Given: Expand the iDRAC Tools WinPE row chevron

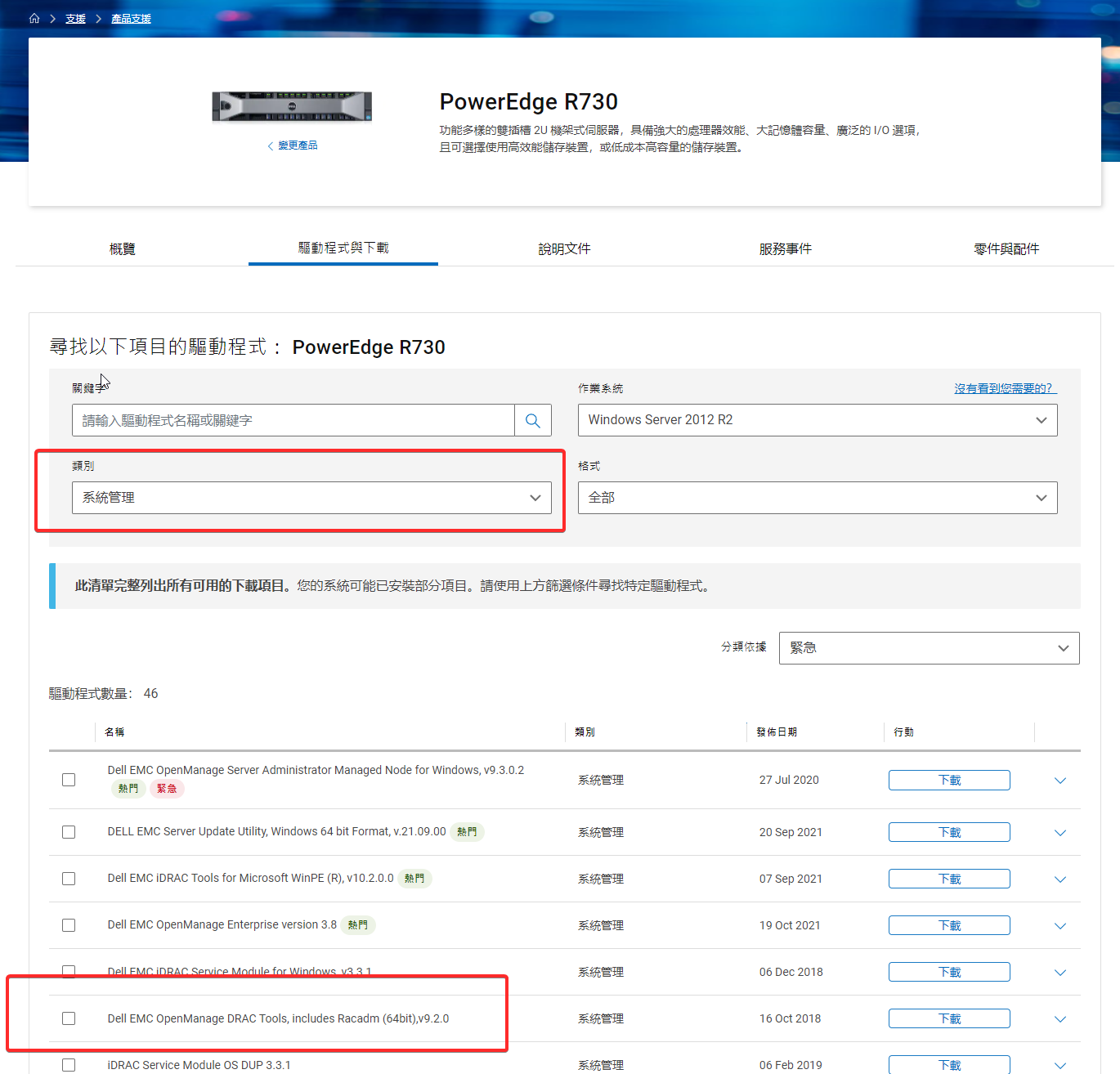Looking at the screenshot, I should 1060,879.
